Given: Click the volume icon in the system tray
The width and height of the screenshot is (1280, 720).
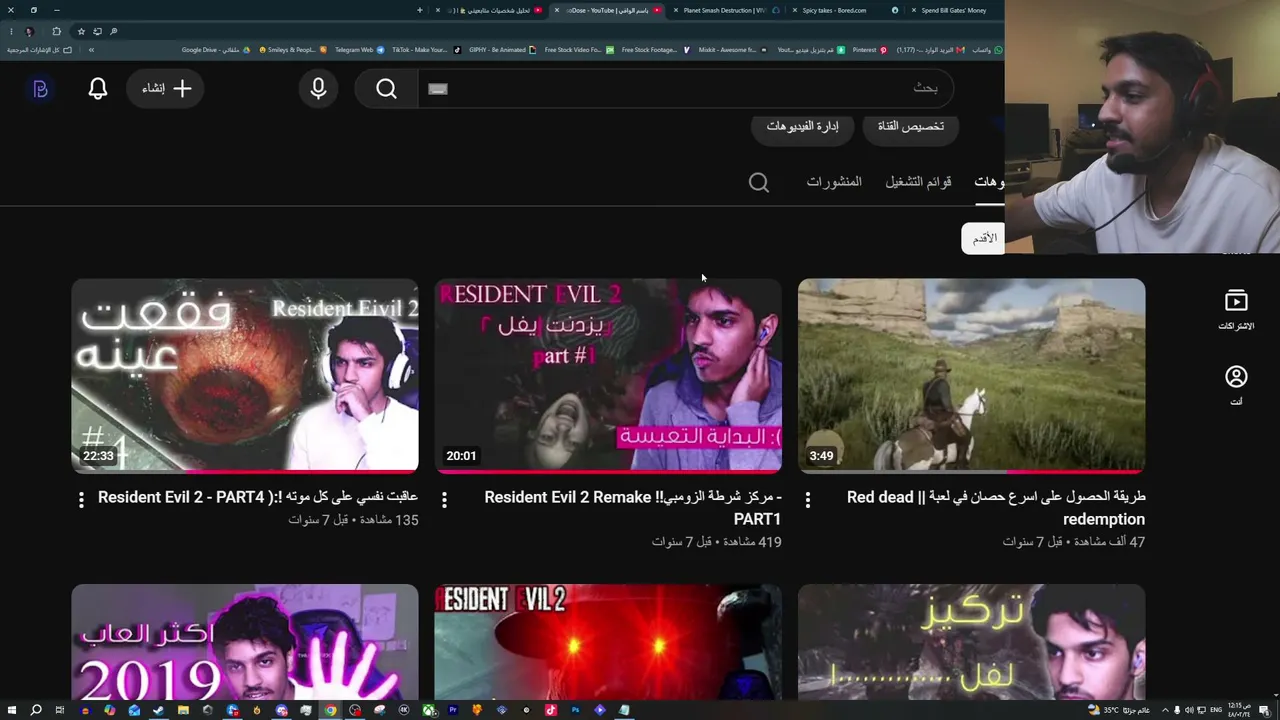Looking at the screenshot, I should tap(1188, 710).
